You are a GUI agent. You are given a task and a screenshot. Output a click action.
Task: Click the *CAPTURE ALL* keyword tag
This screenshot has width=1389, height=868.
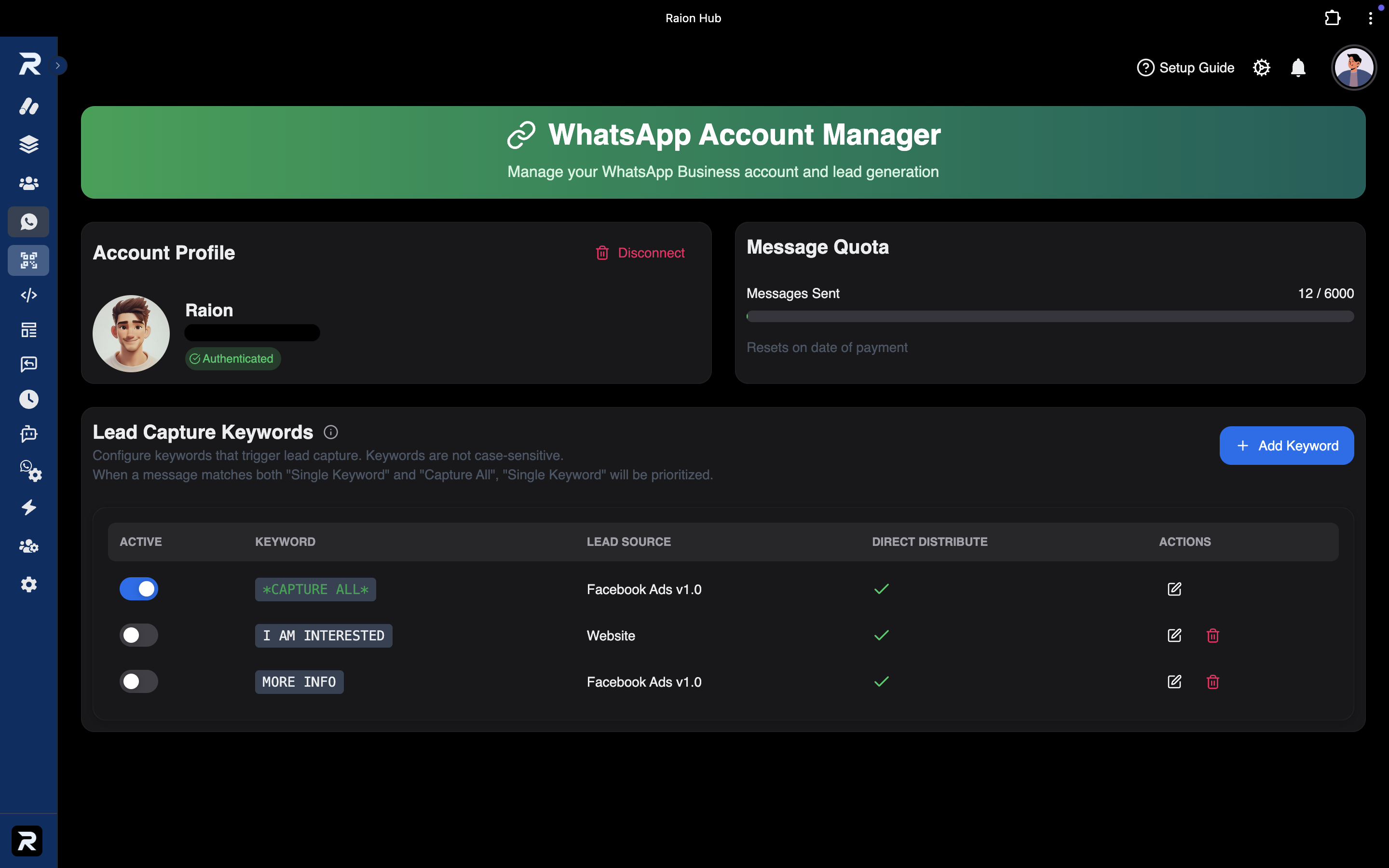coord(315,590)
